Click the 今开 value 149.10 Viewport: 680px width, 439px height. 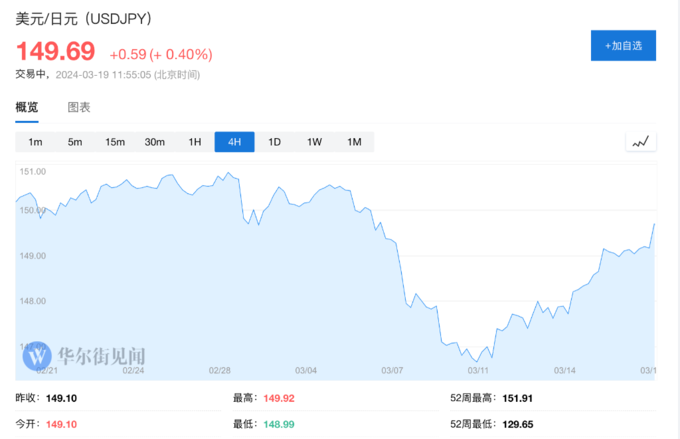click(62, 424)
